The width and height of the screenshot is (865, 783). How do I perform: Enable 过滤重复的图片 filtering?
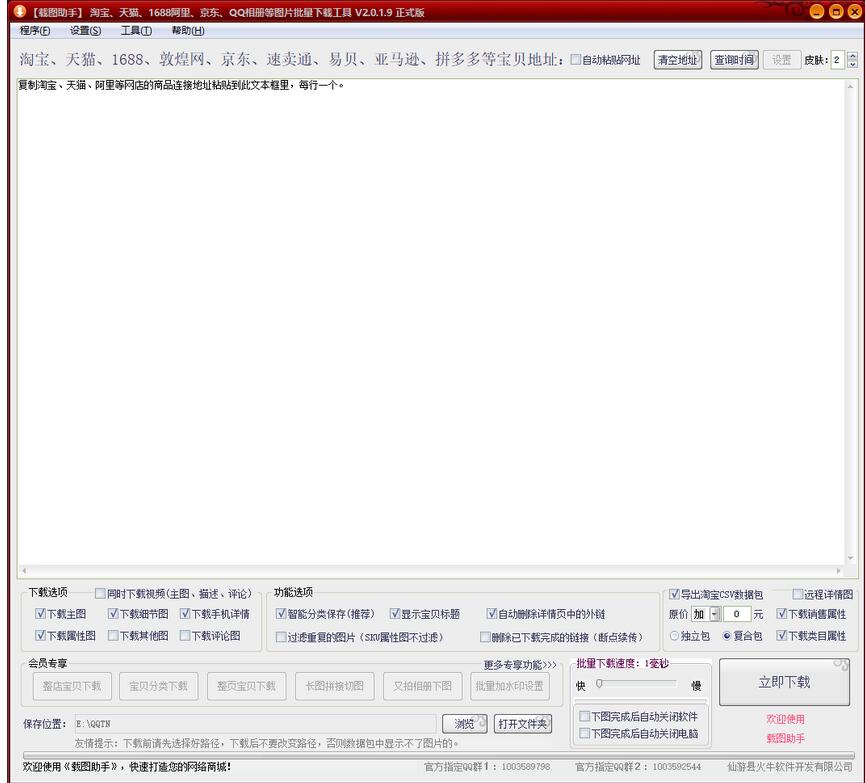282,636
